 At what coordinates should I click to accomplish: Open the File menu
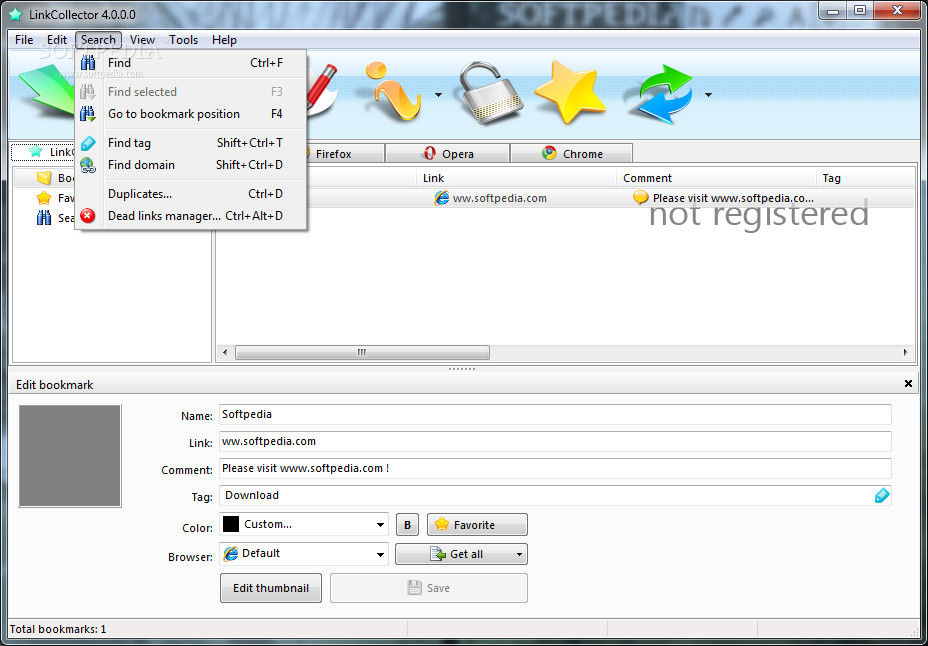coord(24,40)
